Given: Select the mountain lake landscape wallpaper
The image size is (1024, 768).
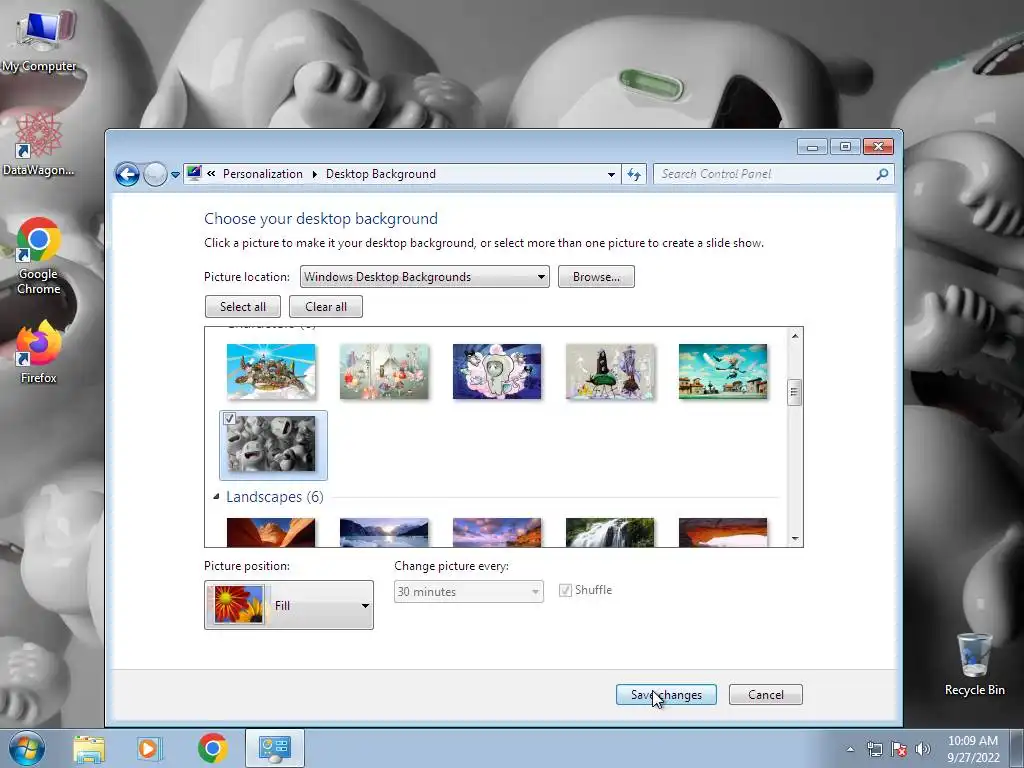Looking at the screenshot, I should (x=384, y=532).
